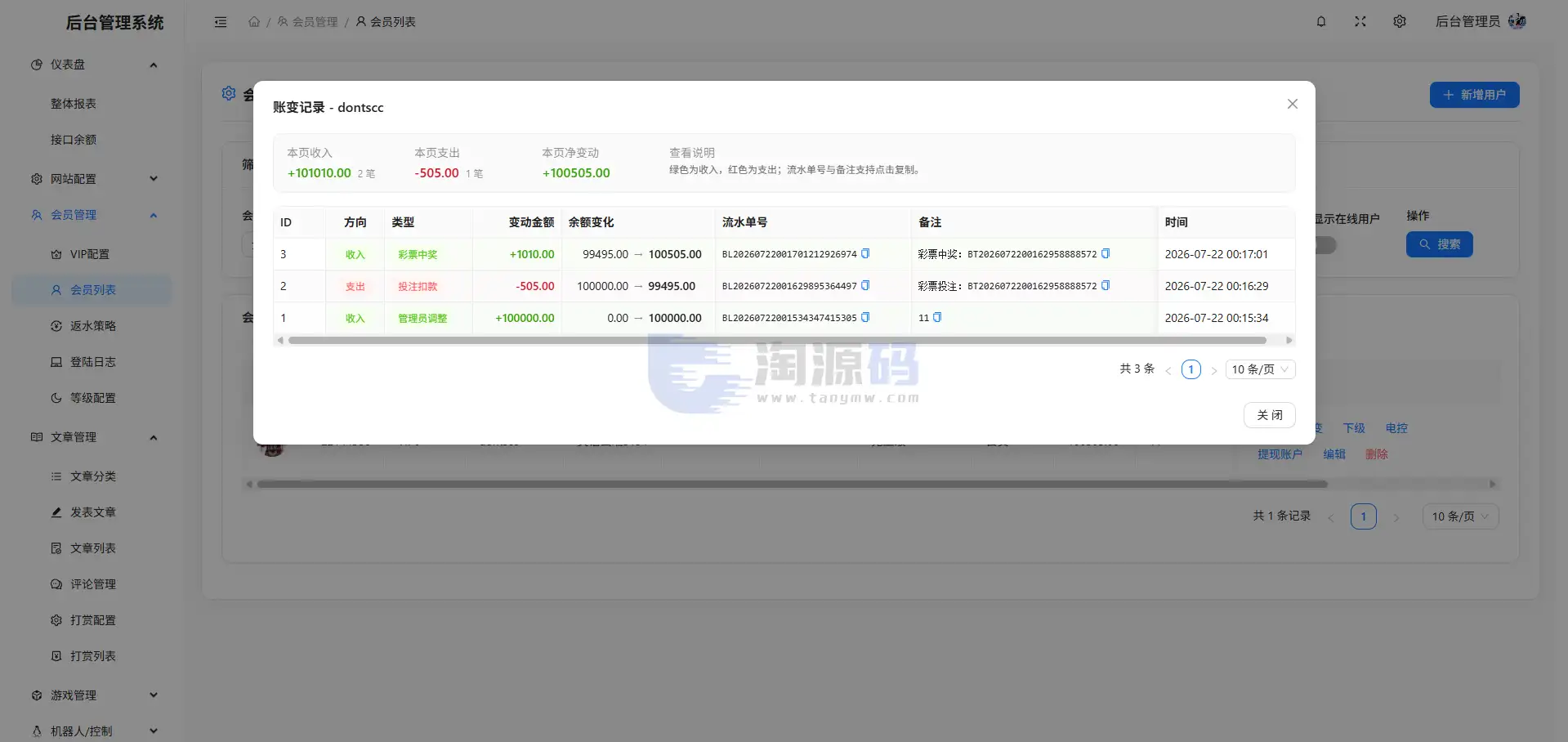Screen dimensions: 1568x742
Task: Click the member list horizontal scrollbar
Action: pos(792,485)
